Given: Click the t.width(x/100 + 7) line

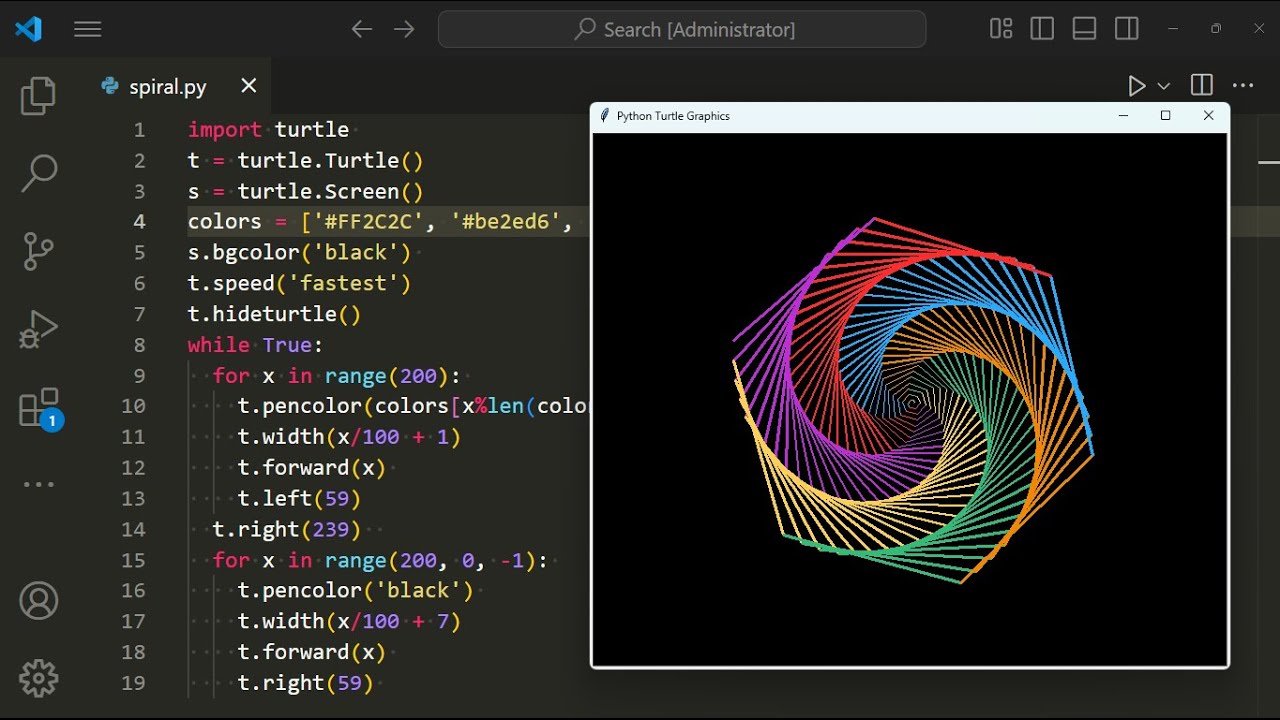Looking at the screenshot, I should [x=349, y=622].
